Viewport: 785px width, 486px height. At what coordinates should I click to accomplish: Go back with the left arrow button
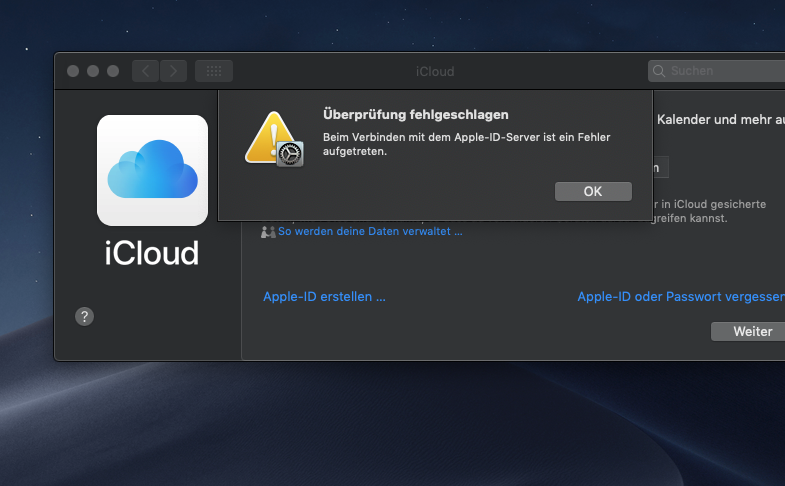coord(146,71)
